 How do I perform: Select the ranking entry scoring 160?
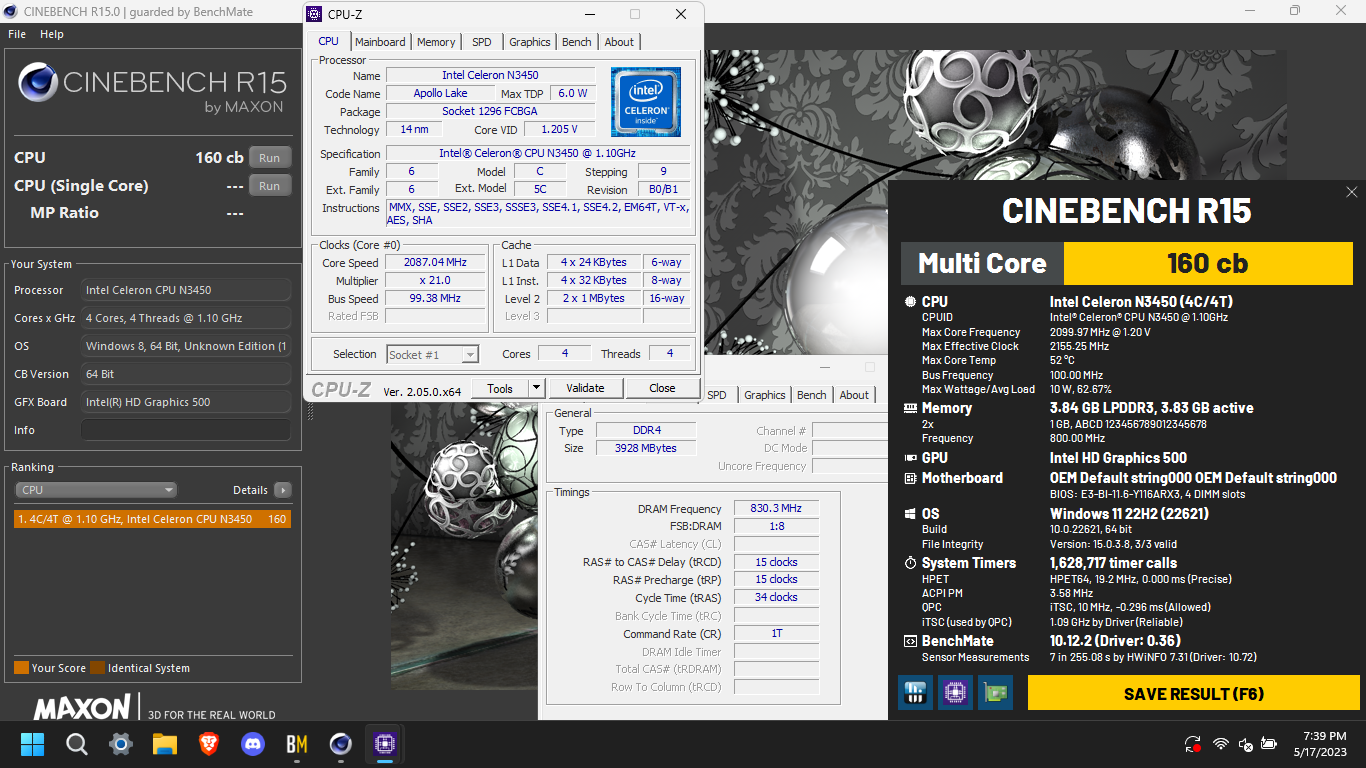tap(152, 519)
